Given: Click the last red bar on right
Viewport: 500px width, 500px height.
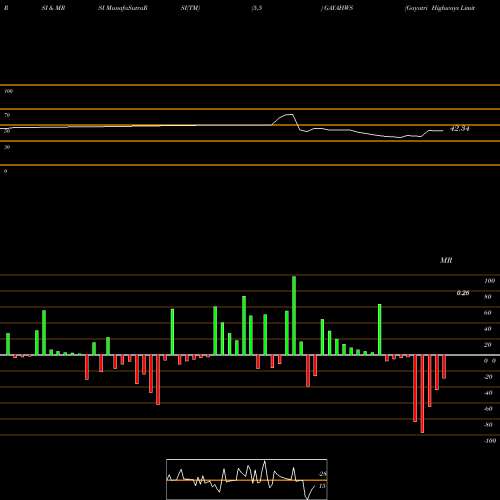Looking at the screenshot, I should tap(444, 367).
